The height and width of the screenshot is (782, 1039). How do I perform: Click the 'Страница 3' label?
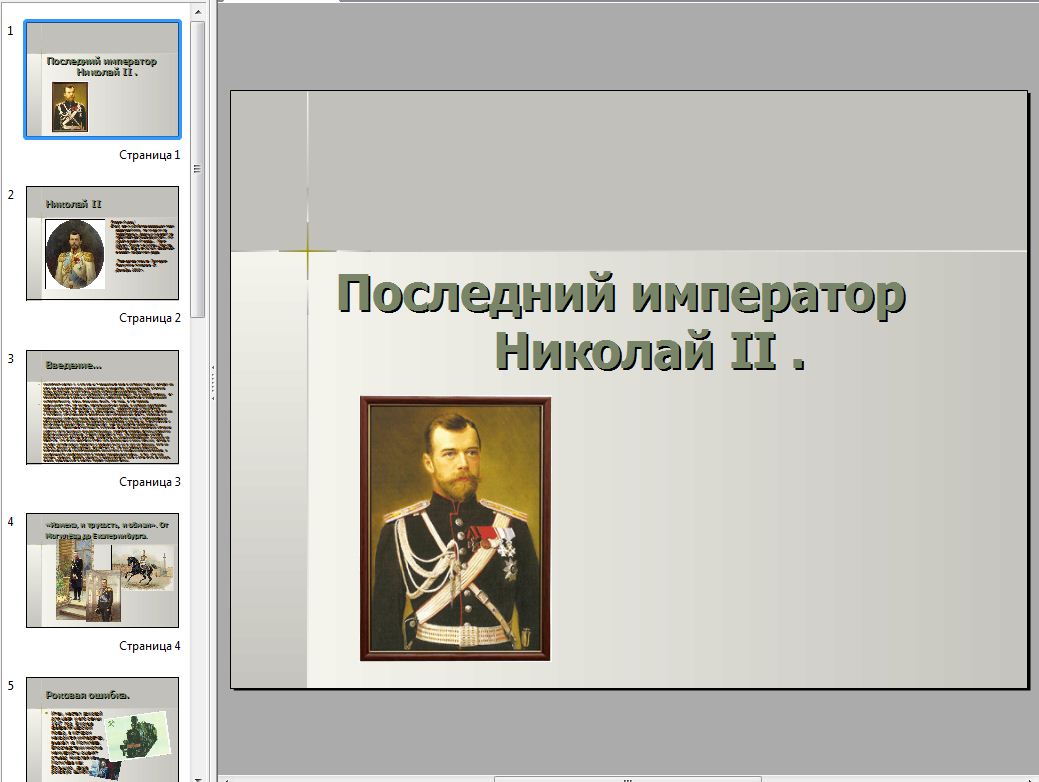[x=149, y=482]
